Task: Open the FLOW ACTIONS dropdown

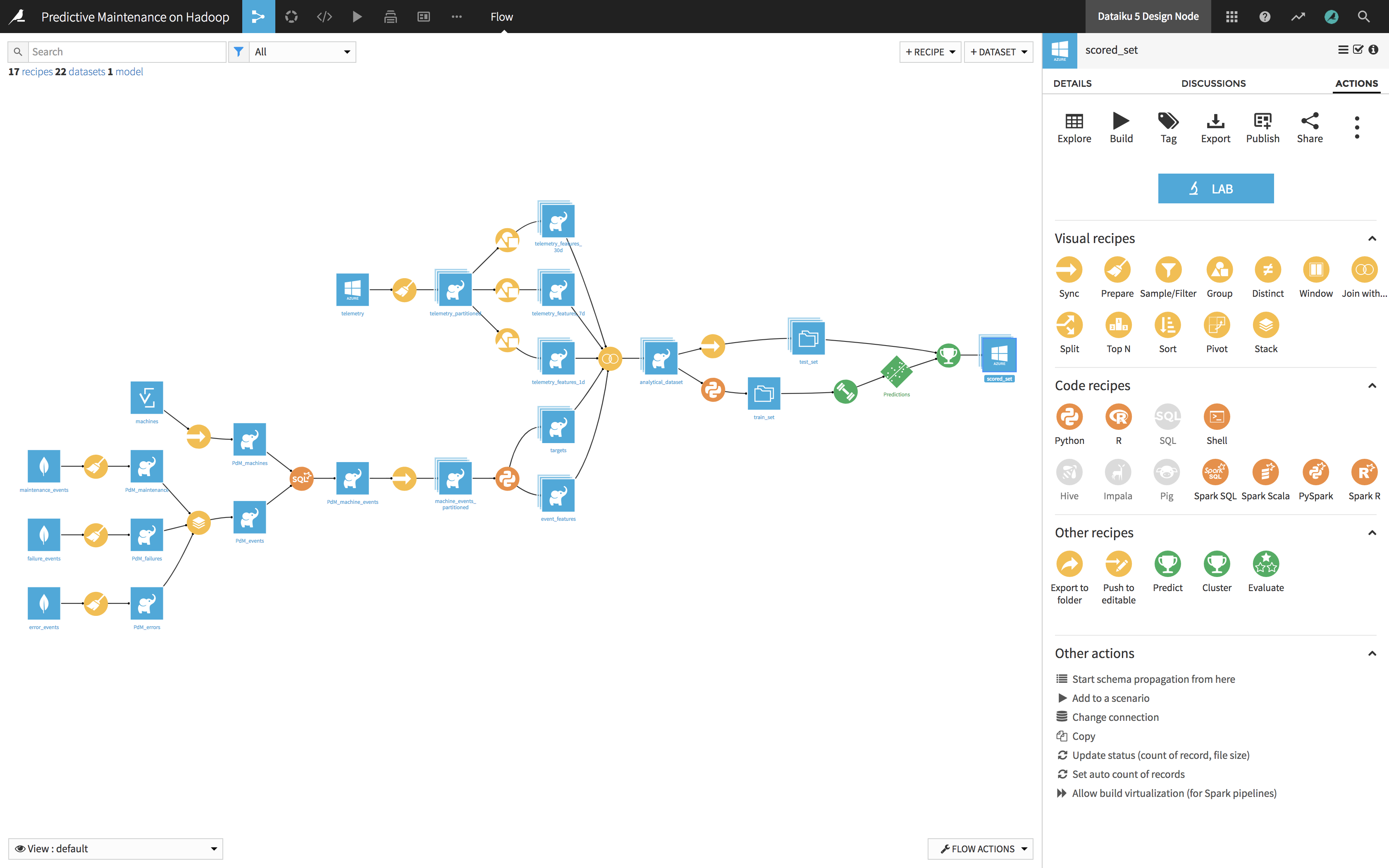Action: (980, 849)
